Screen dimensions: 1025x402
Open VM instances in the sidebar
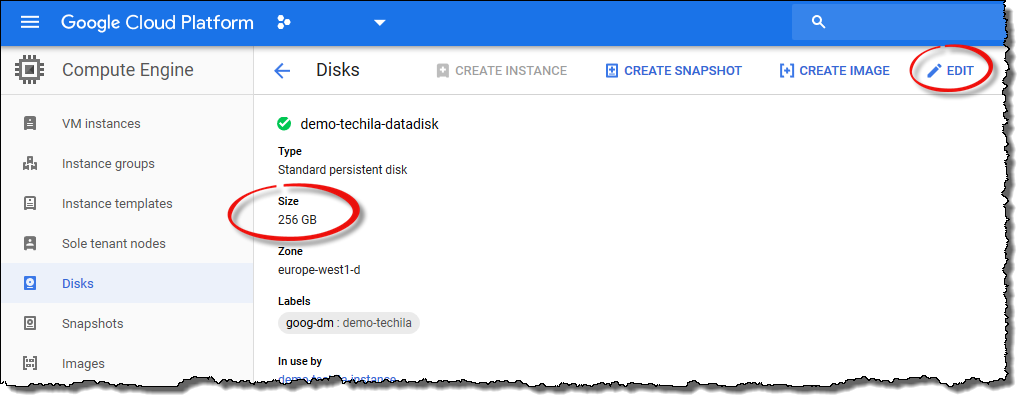[x=101, y=124]
